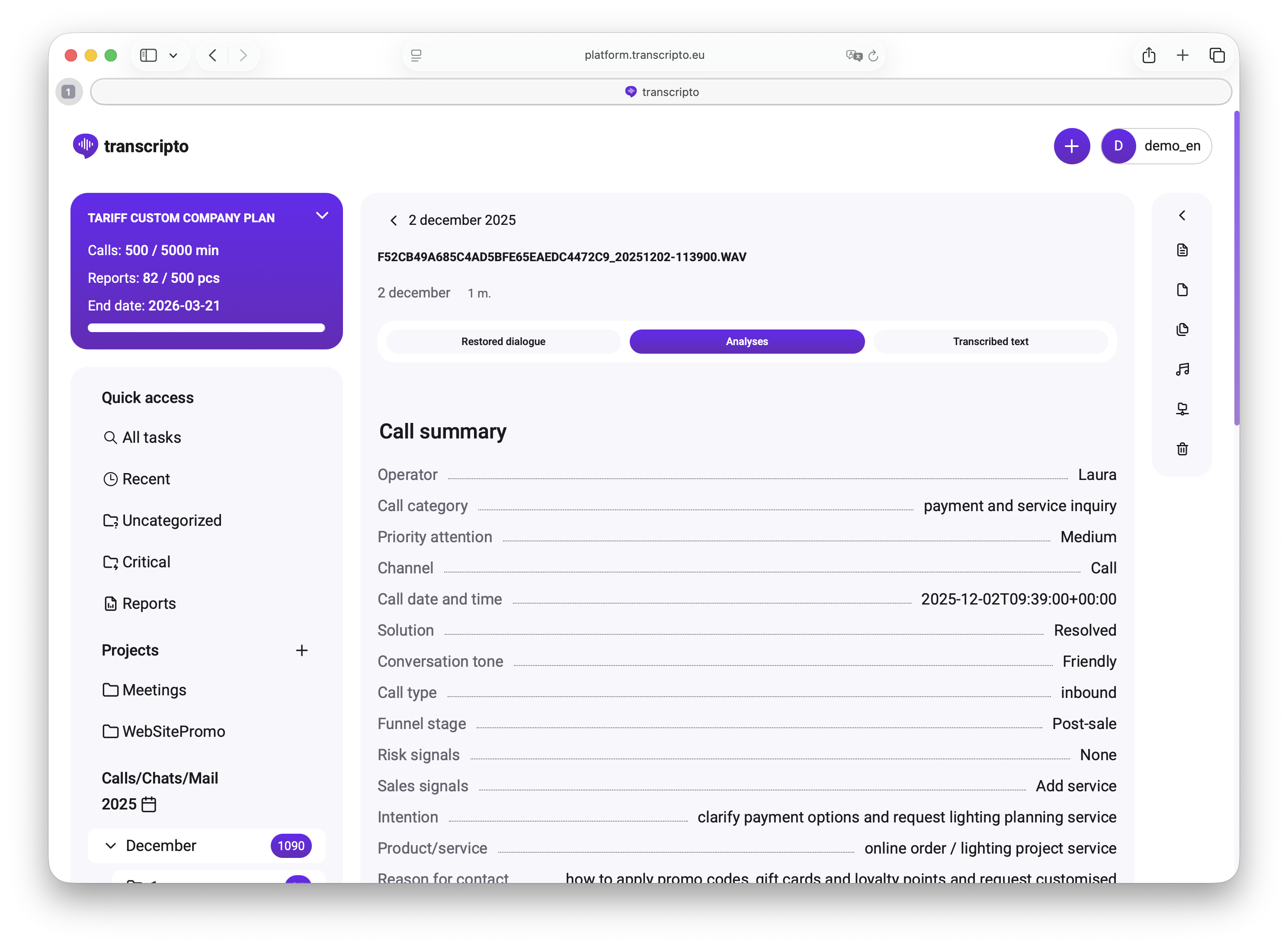Viewport: 1288px width, 947px height.
Task: Collapse the December month list
Action: (x=111, y=845)
